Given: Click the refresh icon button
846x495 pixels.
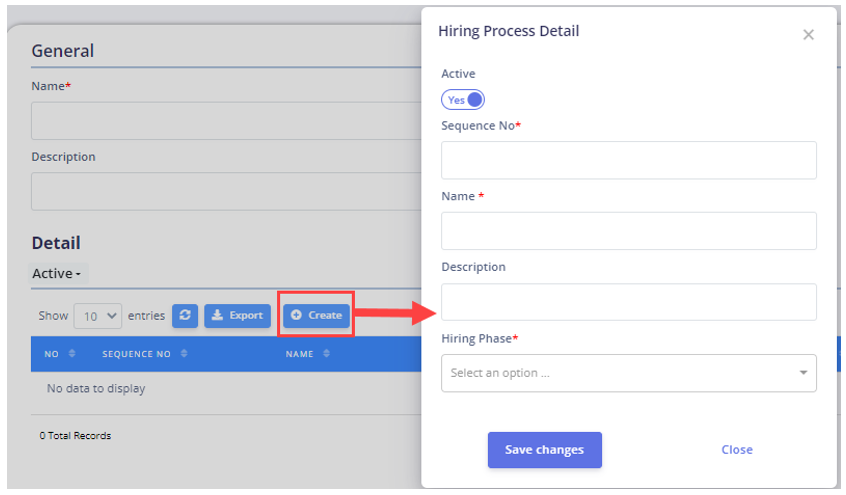Looking at the screenshot, I should (x=185, y=316).
